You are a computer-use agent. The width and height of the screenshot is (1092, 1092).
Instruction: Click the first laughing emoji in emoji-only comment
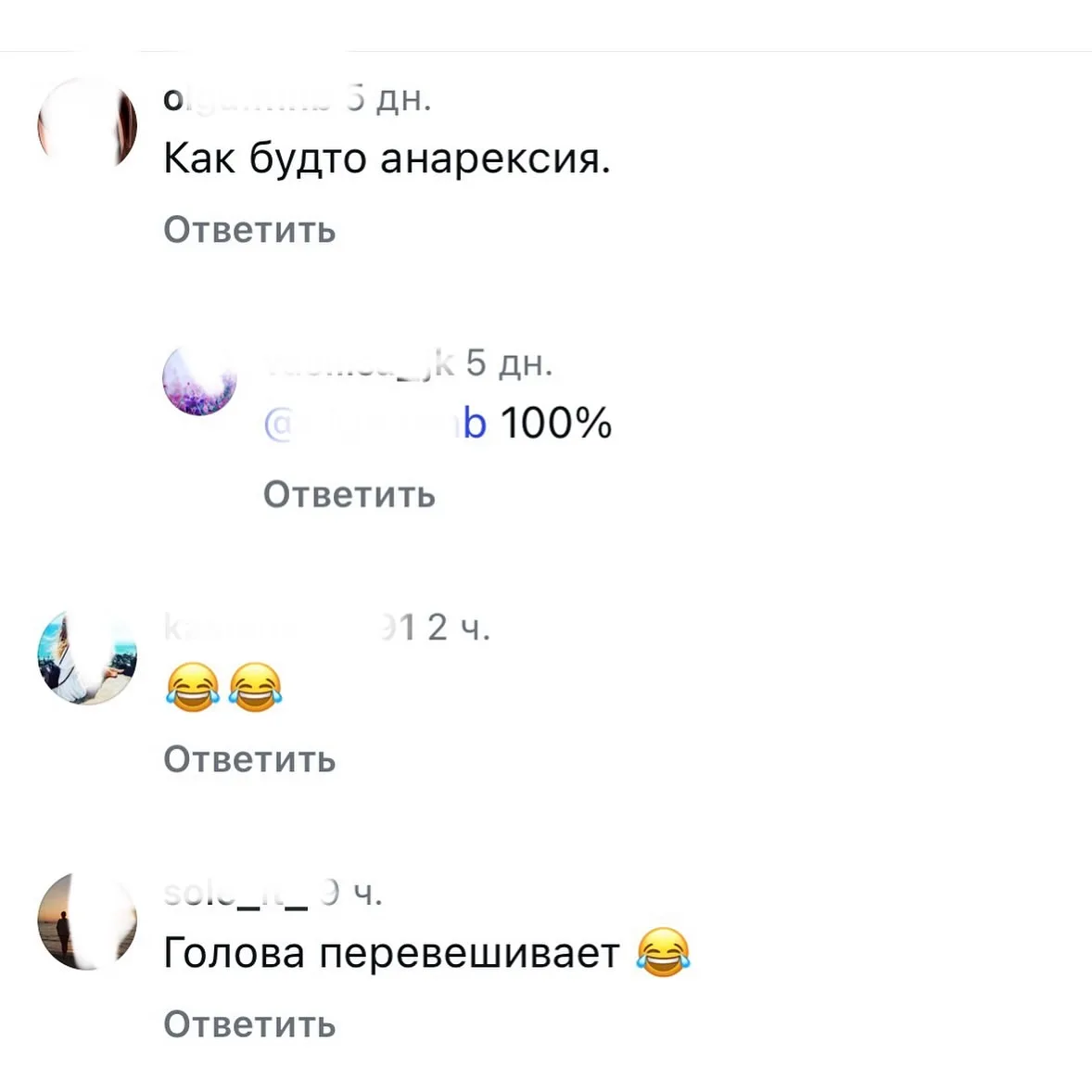tap(193, 687)
